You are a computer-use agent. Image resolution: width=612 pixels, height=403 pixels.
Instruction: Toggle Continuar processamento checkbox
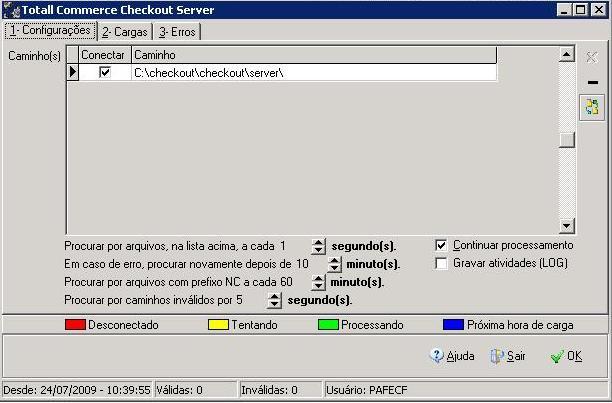point(442,245)
